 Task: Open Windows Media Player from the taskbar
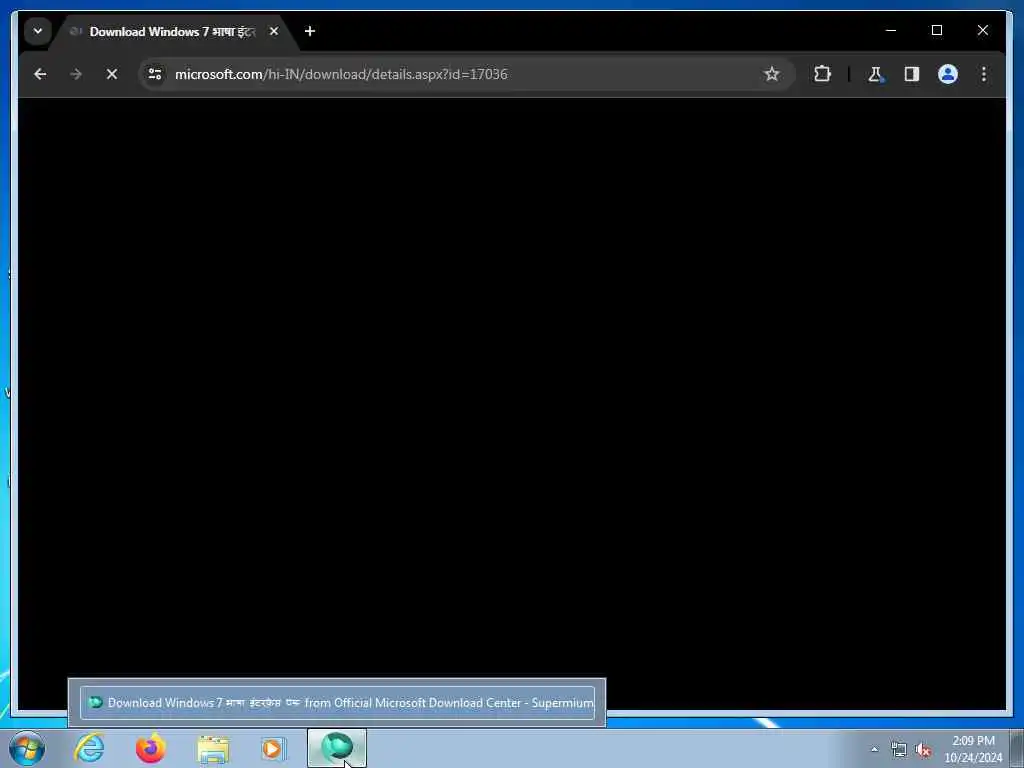(274, 748)
